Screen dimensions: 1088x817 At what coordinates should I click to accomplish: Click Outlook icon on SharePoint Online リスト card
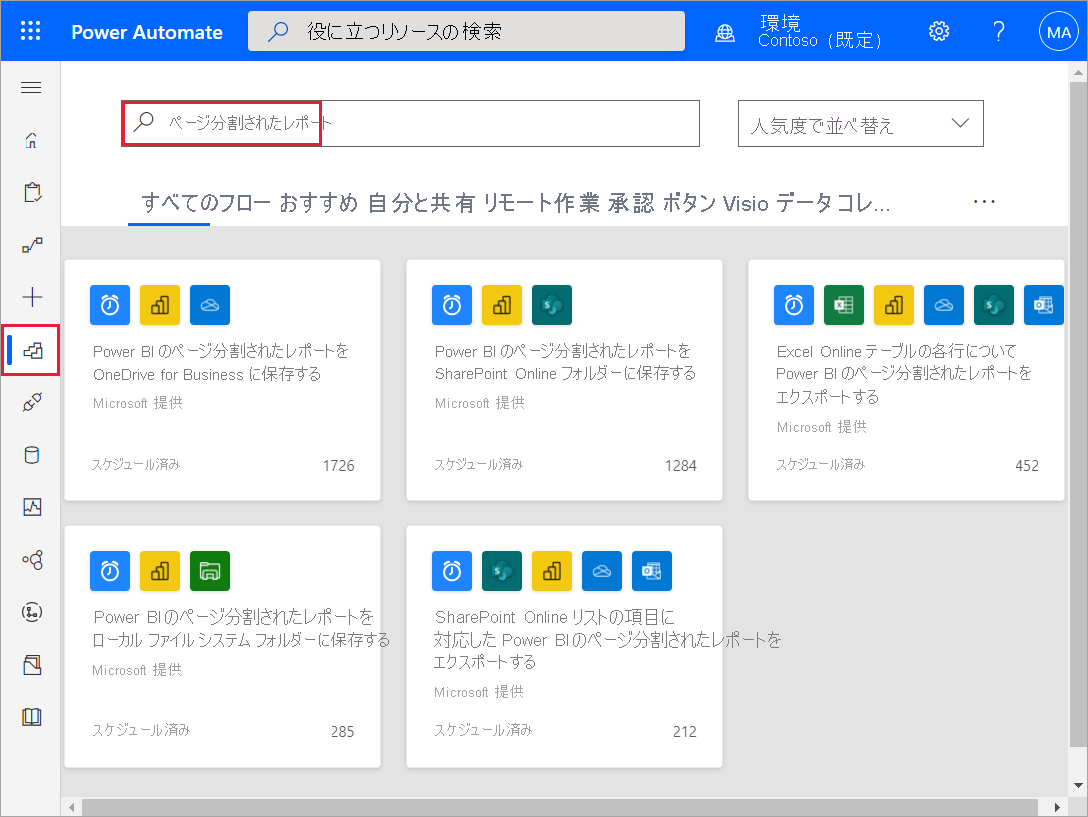652,571
